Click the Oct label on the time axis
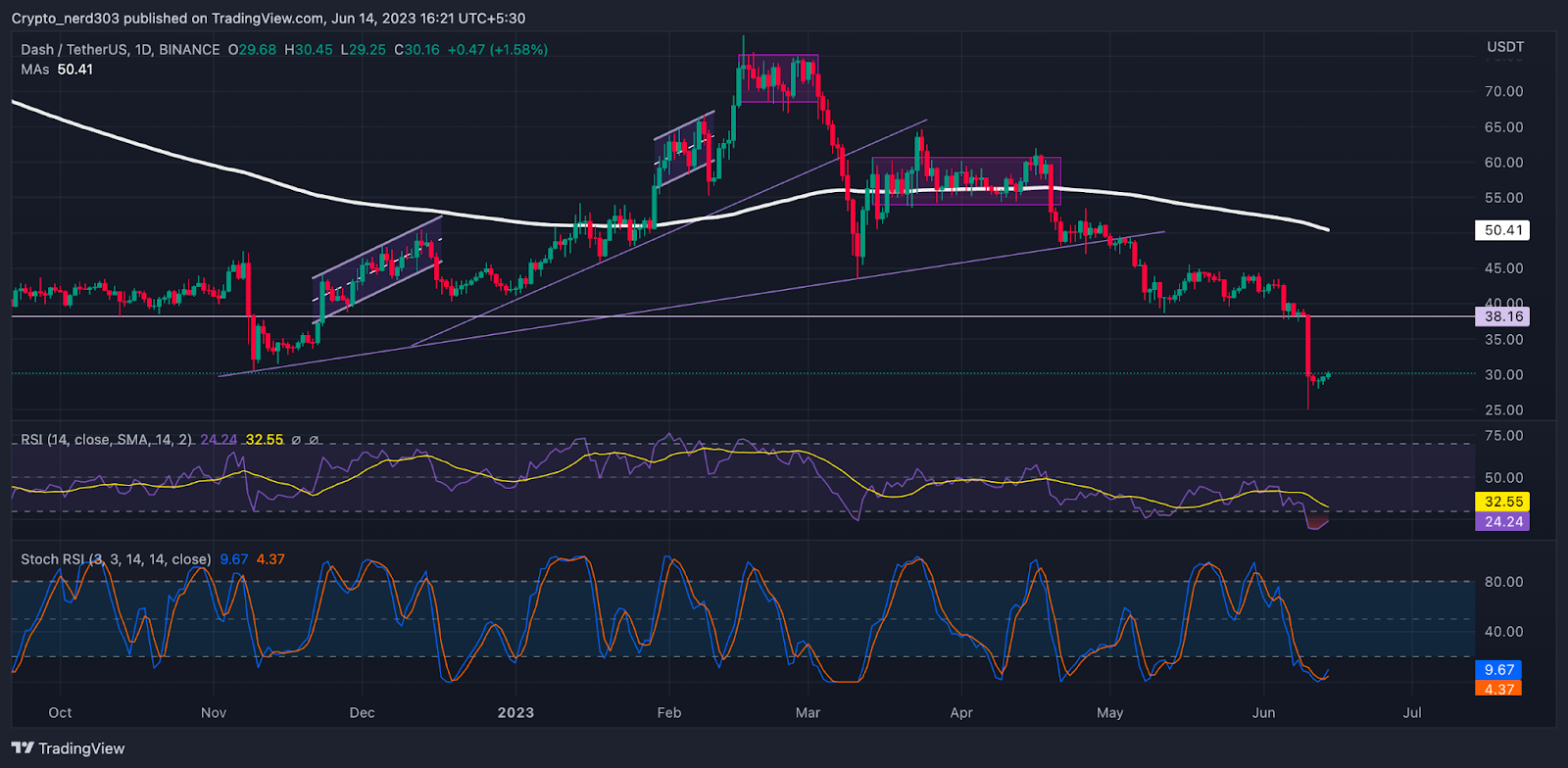 tap(60, 713)
